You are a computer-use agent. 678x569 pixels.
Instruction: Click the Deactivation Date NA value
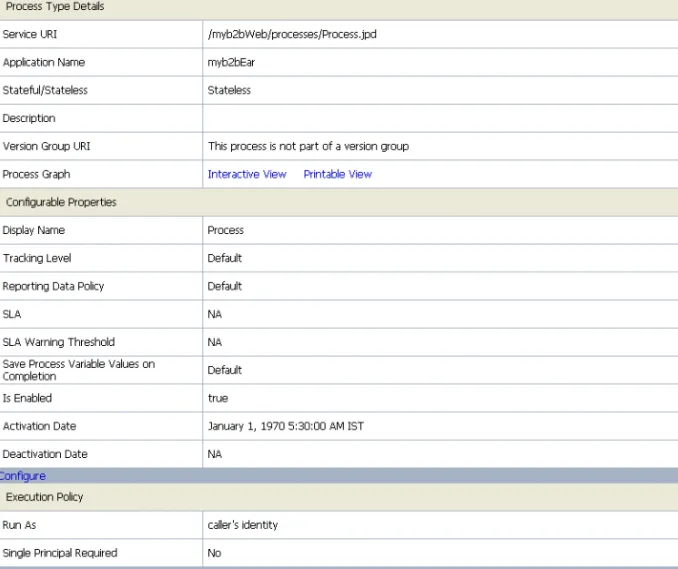[x=215, y=454]
